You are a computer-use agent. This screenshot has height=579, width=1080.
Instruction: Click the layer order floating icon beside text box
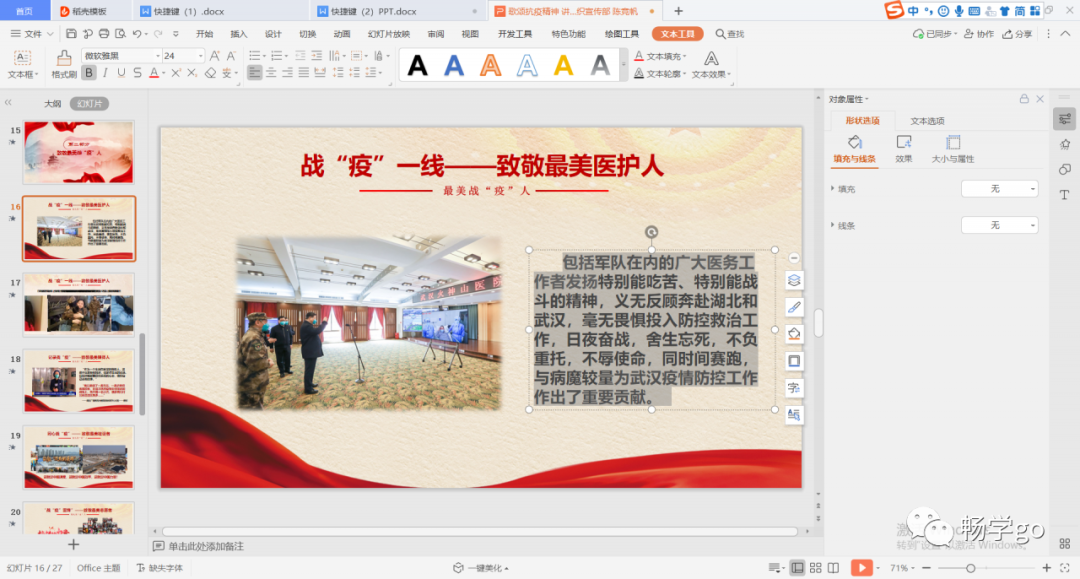pyautogui.click(x=794, y=280)
